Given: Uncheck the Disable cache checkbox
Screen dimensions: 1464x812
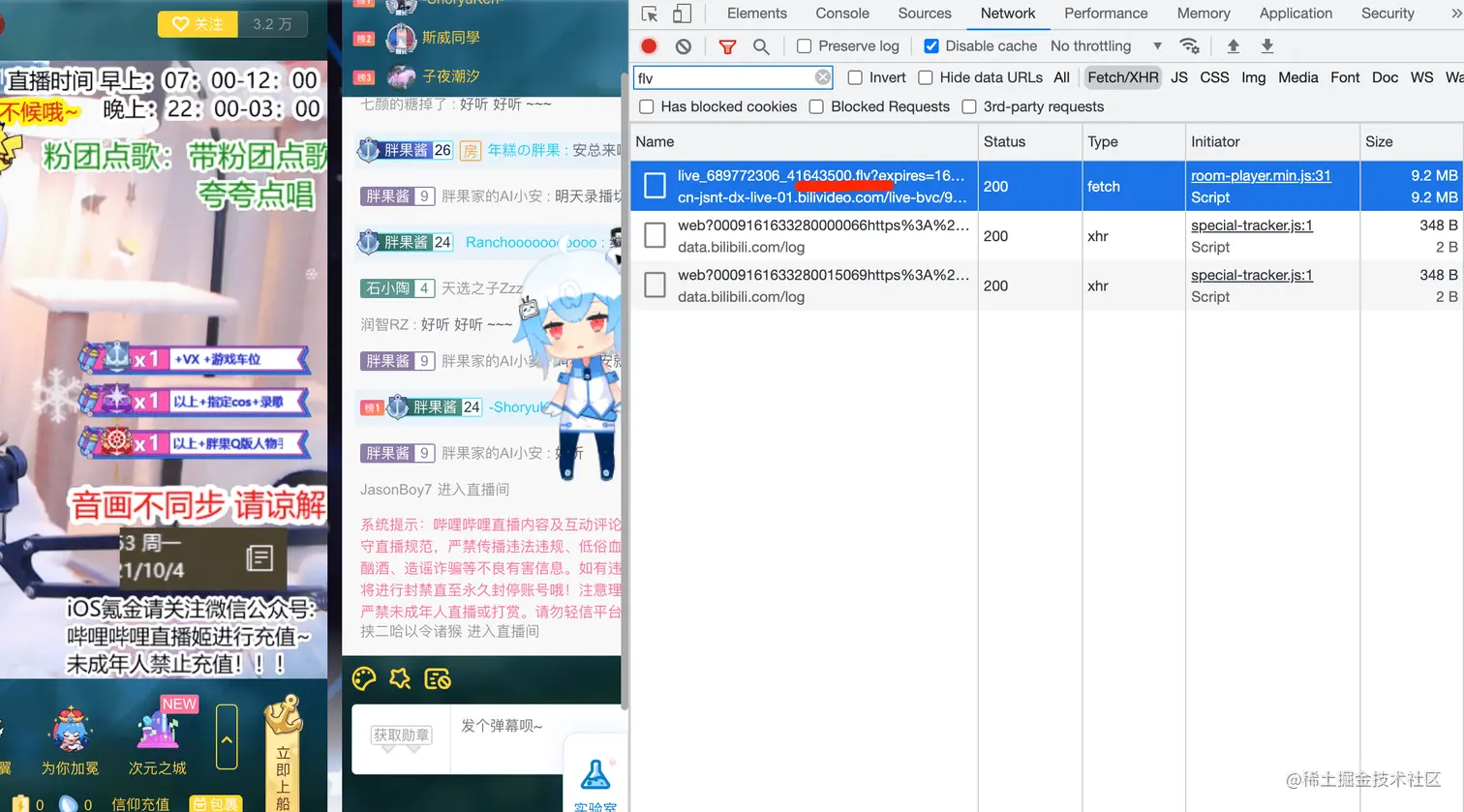Looking at the screenshot, I should coord(931,46).
